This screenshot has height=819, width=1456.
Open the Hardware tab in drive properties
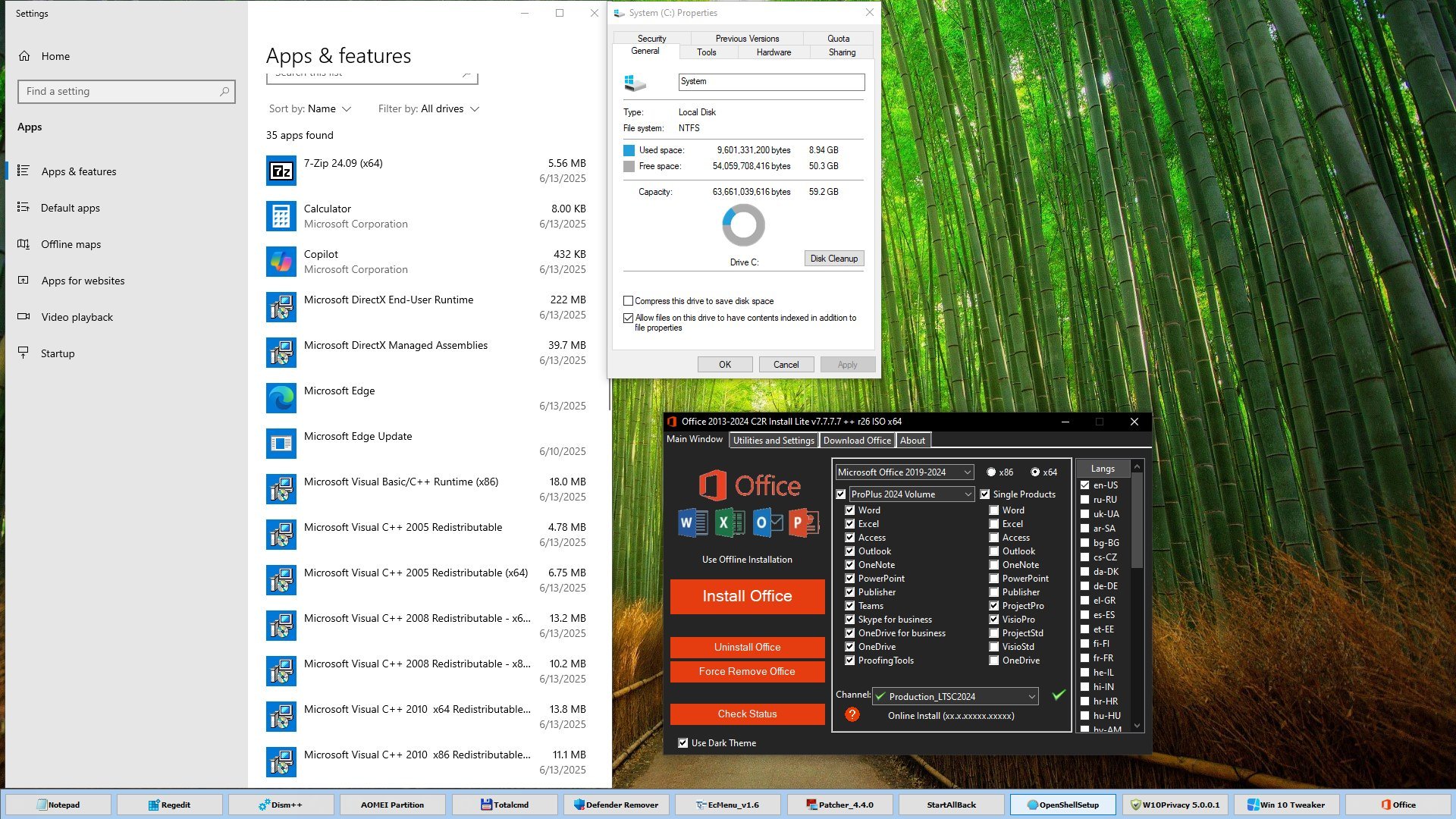coord(773,52)
